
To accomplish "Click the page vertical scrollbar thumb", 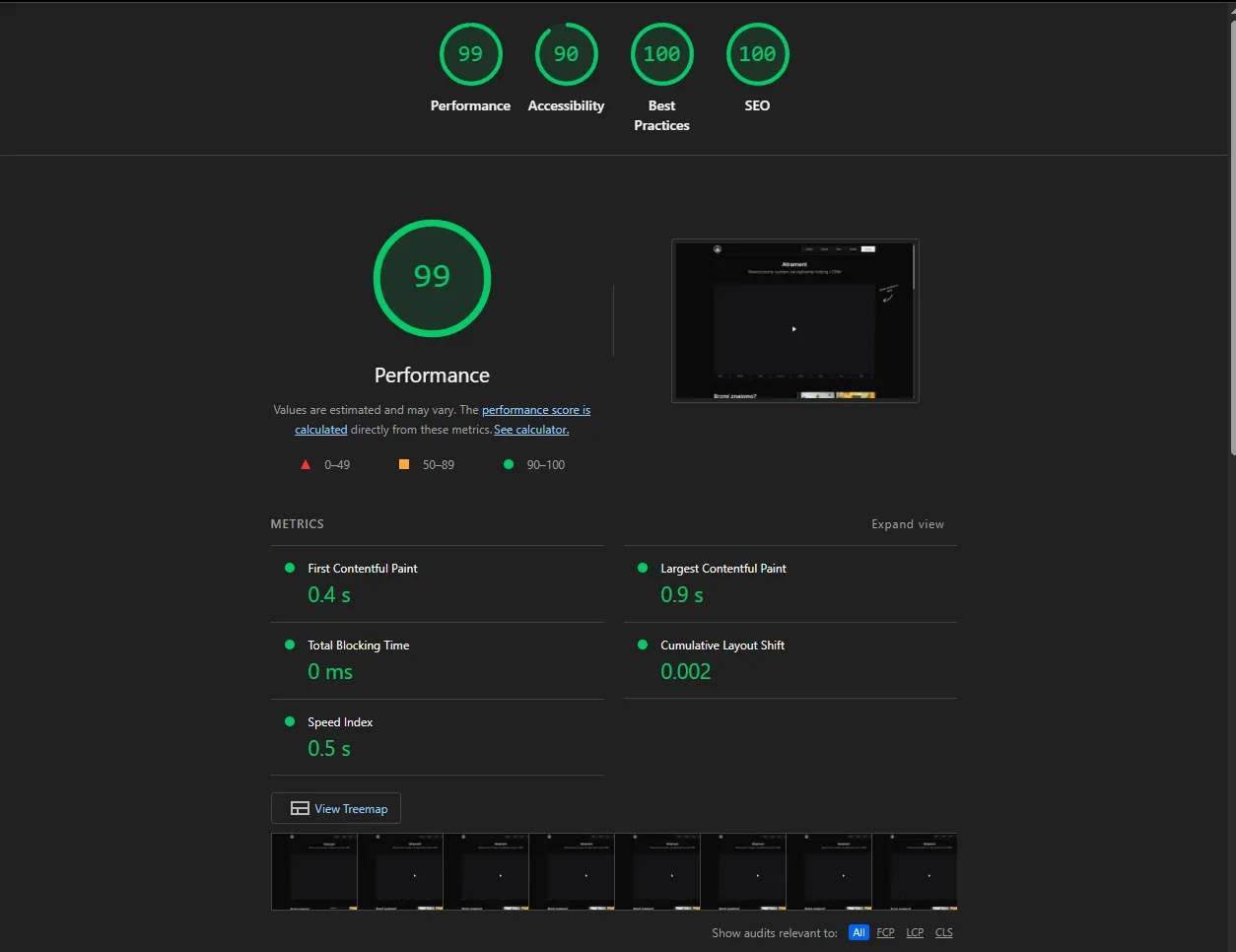I will coord(1230,237).
